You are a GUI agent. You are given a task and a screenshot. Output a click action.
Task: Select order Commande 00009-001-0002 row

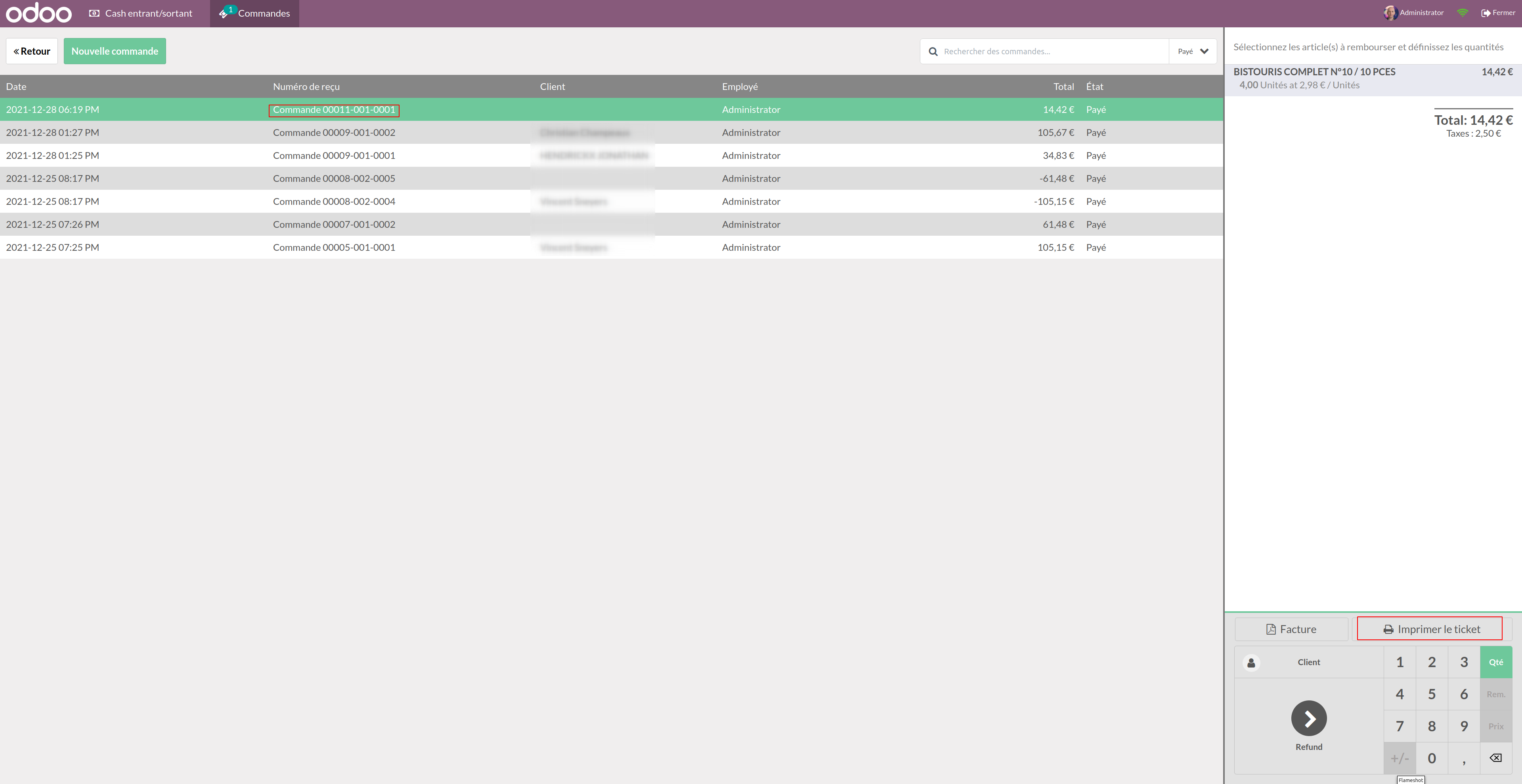click(334, 133)
